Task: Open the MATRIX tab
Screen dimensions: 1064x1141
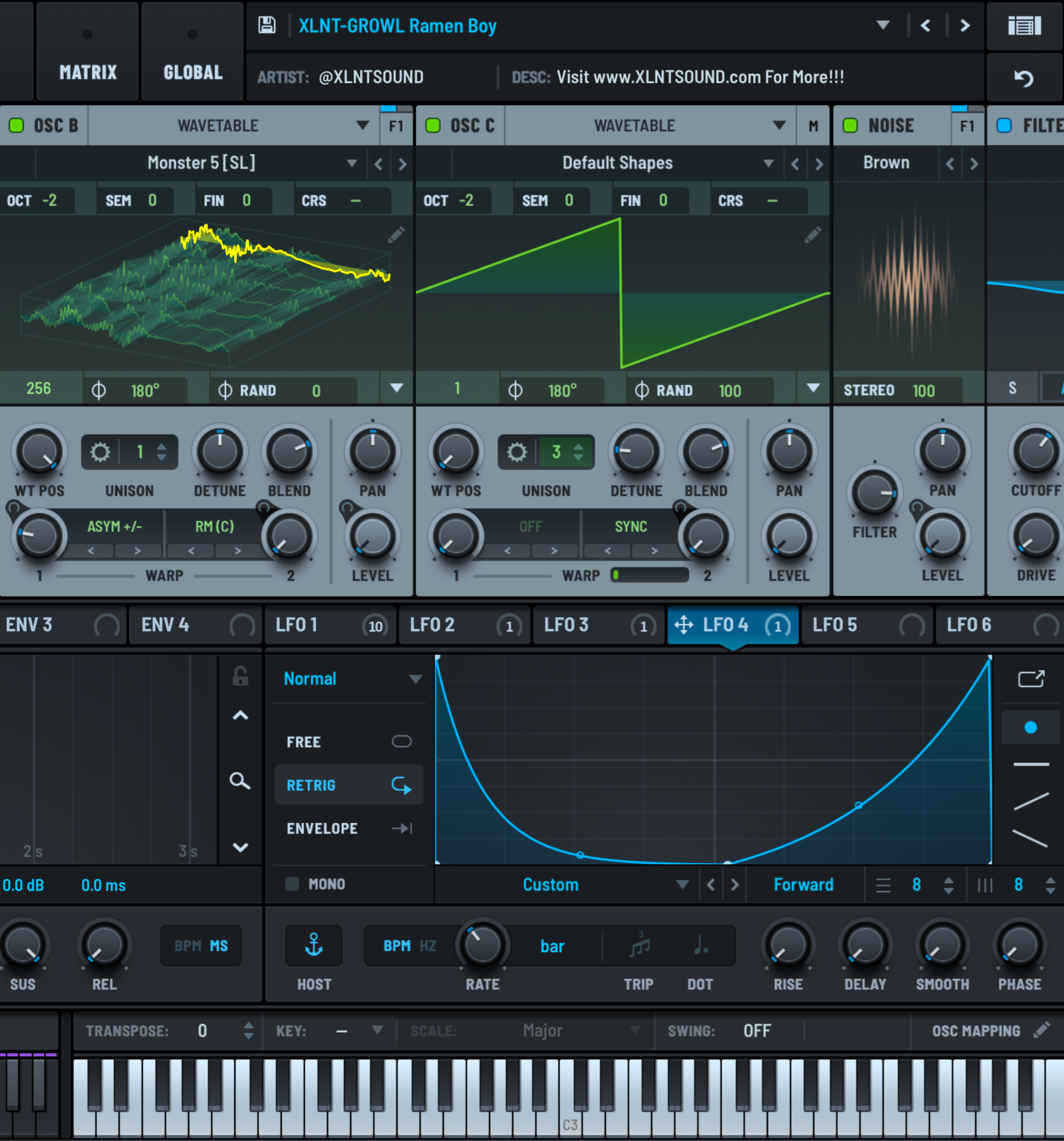Action: 88,72
